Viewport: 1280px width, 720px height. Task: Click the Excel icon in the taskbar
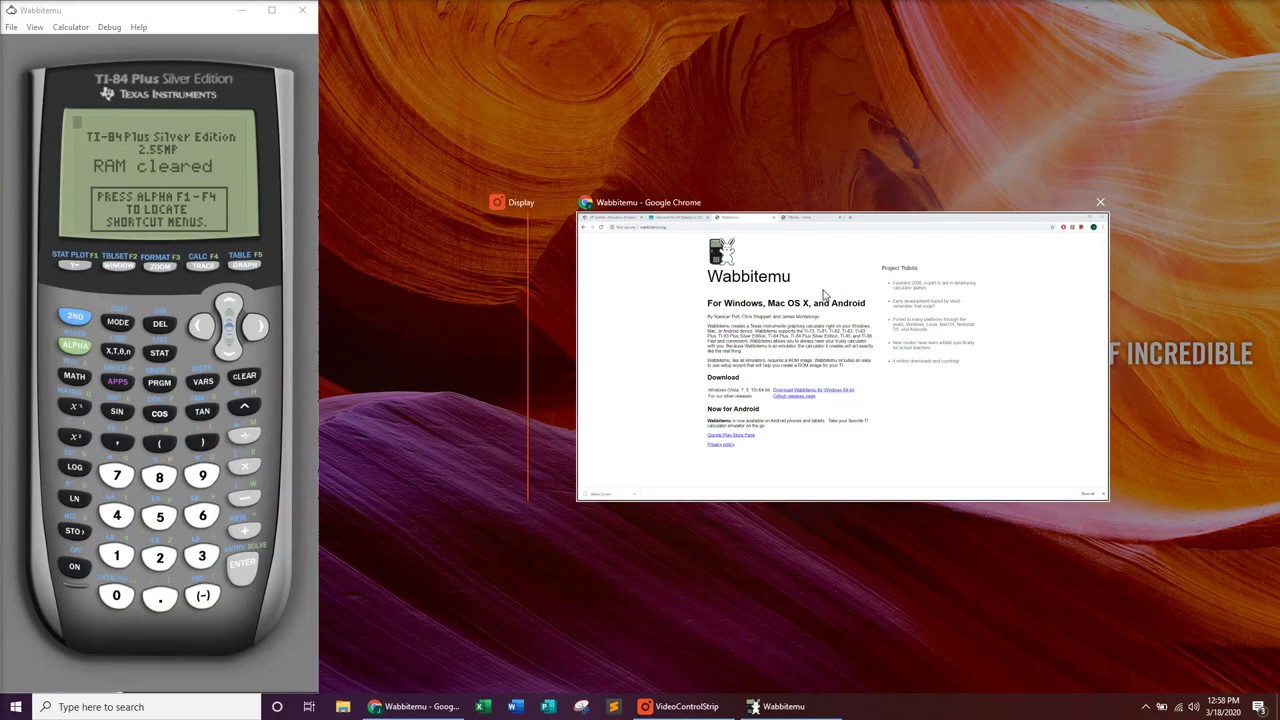pyautogui.click(x=481, y=707)
